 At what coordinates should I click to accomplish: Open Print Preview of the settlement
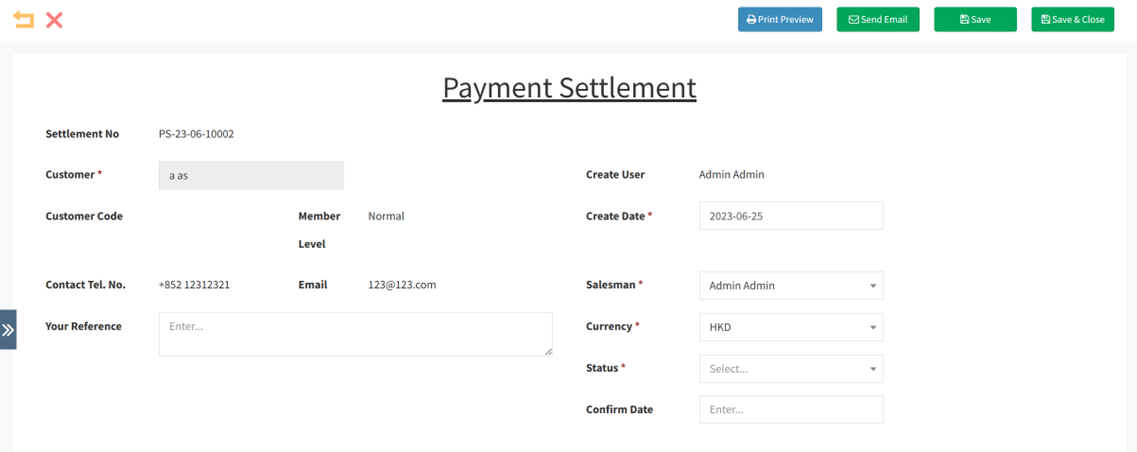(x=780, y=19)
